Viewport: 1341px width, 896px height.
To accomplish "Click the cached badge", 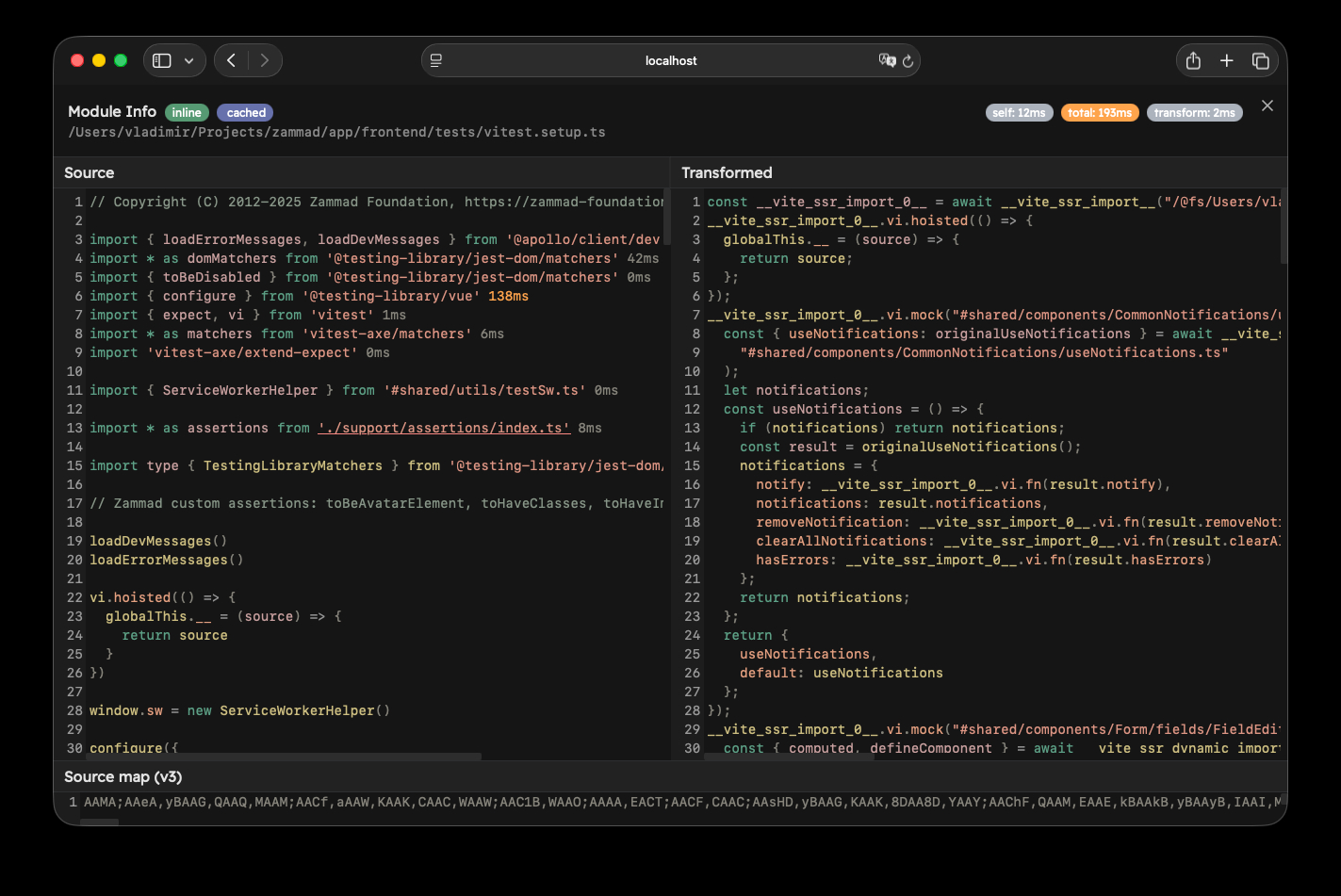I will [246, 113].
